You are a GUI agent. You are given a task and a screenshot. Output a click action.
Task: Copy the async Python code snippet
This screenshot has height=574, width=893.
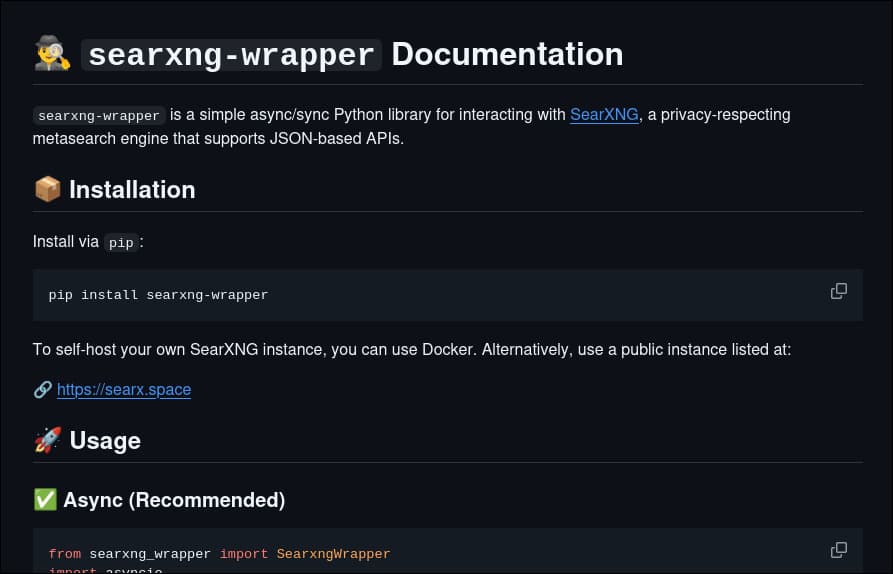pos(838,550)
